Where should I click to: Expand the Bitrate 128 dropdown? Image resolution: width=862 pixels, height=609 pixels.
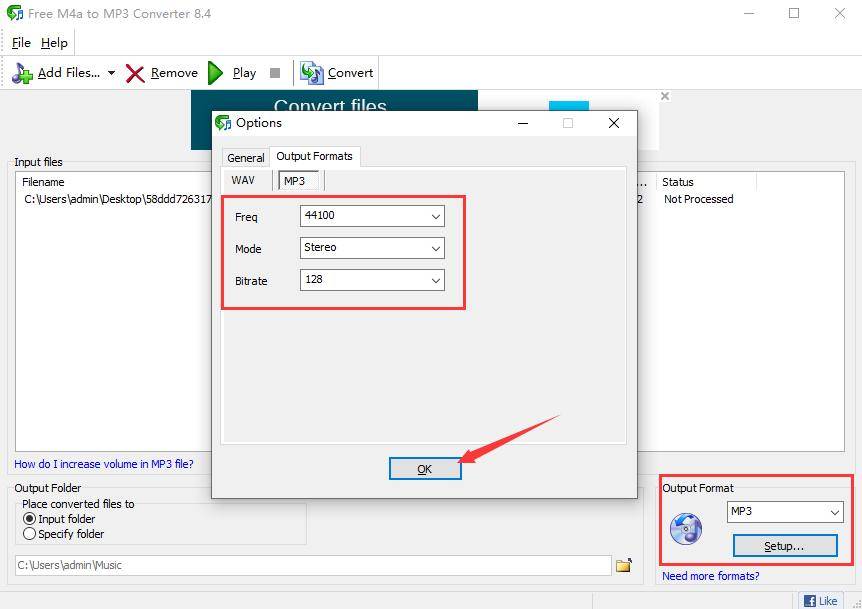[436, 281]
